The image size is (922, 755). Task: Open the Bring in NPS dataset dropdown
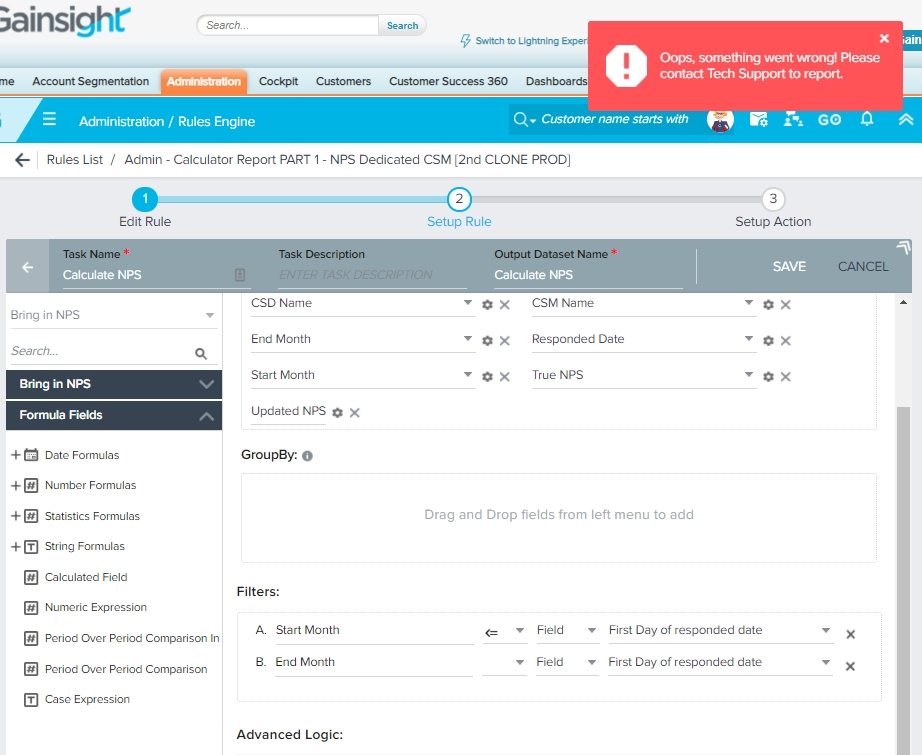[x=210, y=315]
